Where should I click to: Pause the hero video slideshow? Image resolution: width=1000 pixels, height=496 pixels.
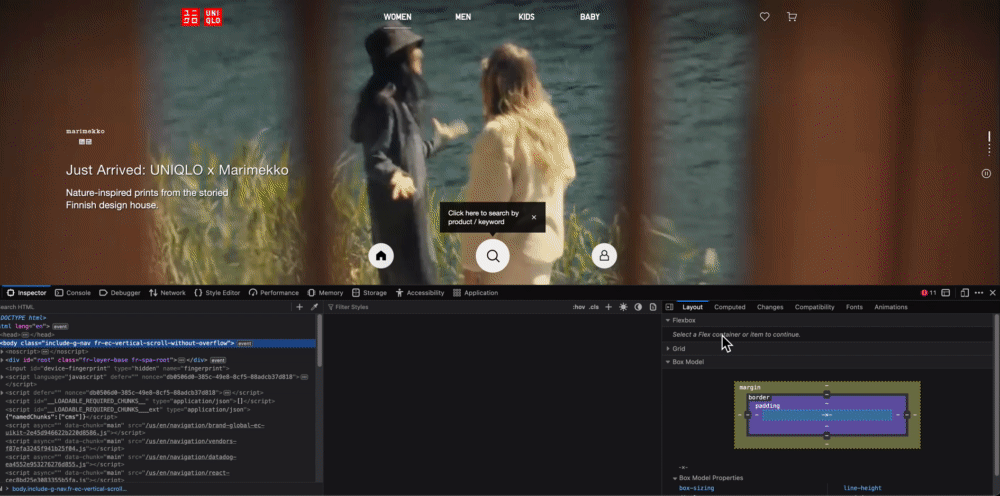tap(986, 173)
